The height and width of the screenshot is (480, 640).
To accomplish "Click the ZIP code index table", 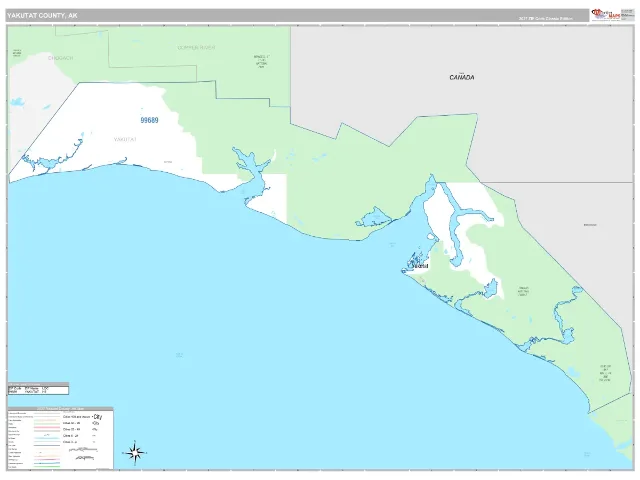I will [x=38, y=389].
